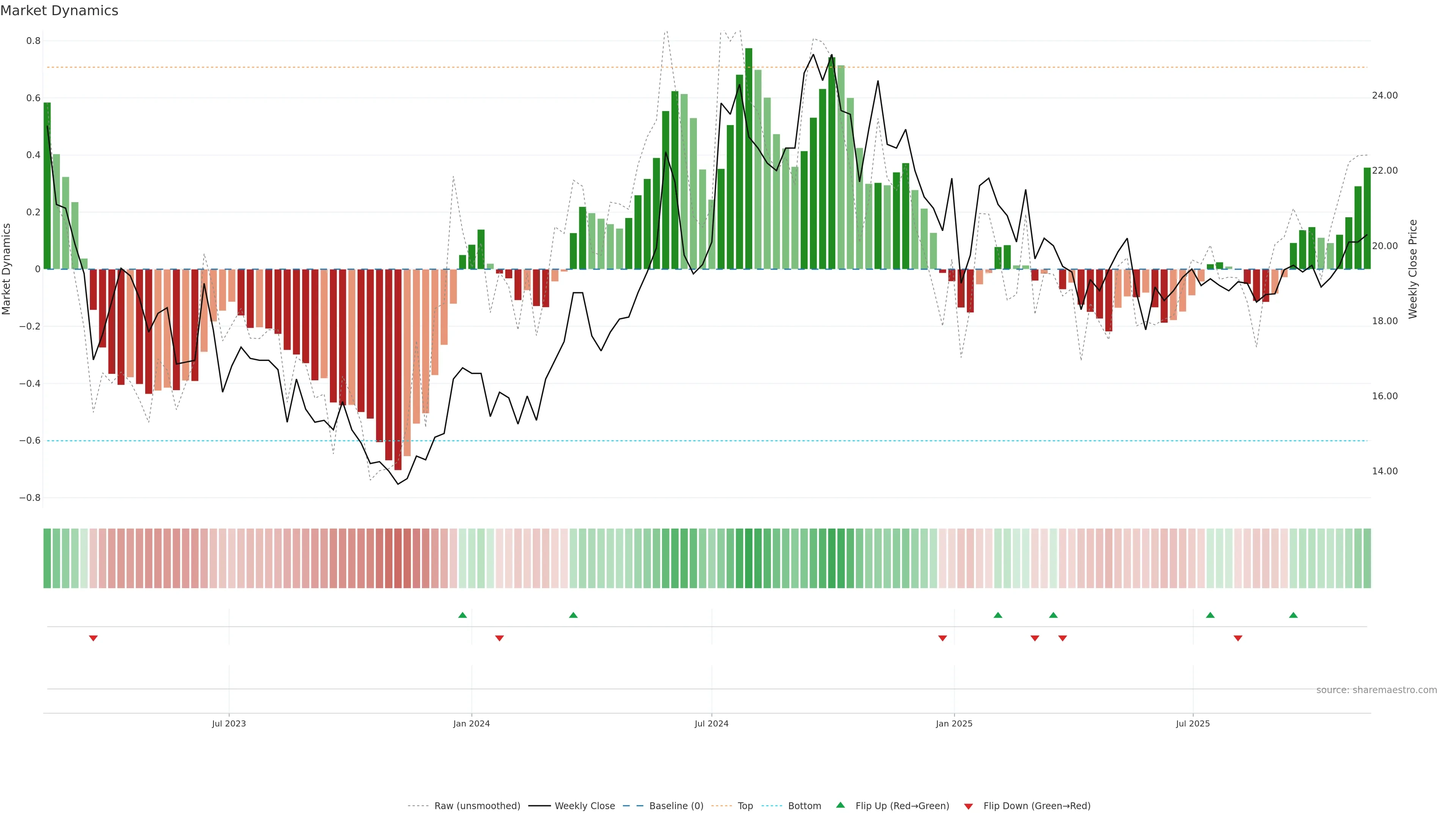Click the first dark green heatmap strip cell

tap(47, 559)
